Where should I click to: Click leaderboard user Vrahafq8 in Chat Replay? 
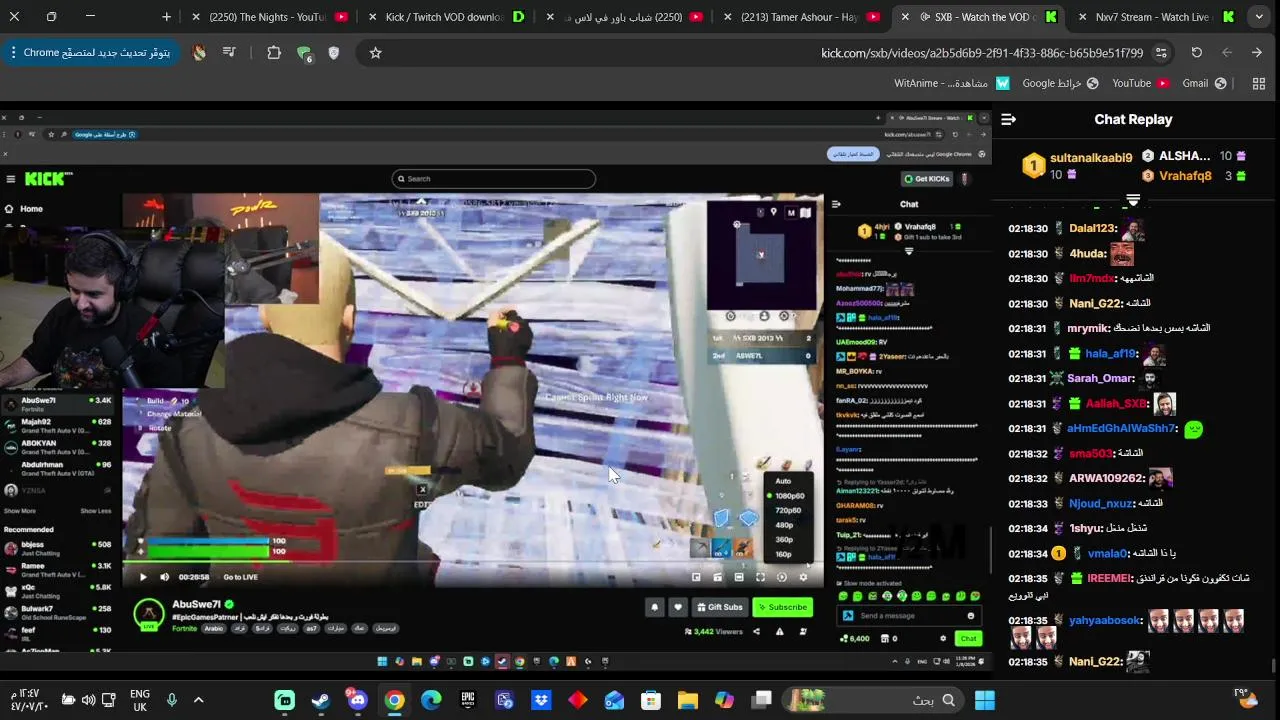(x=1185, y=176)
